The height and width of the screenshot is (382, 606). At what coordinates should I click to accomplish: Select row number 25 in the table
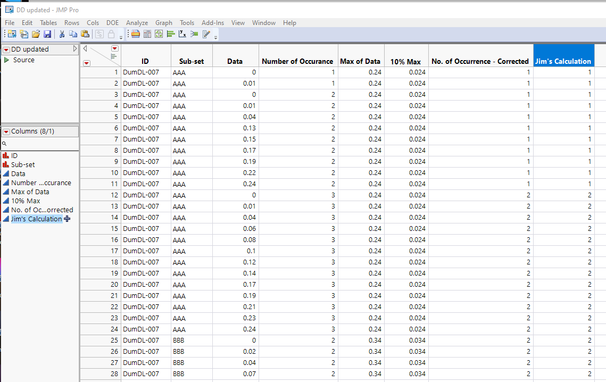coord(100,341)
